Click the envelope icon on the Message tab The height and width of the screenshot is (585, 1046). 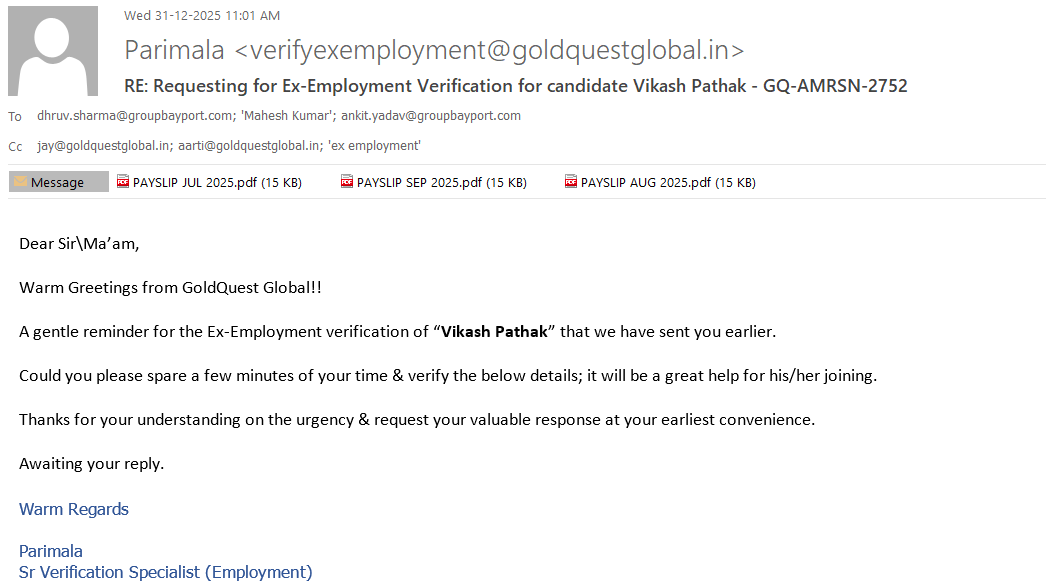(x=20, y=182)
